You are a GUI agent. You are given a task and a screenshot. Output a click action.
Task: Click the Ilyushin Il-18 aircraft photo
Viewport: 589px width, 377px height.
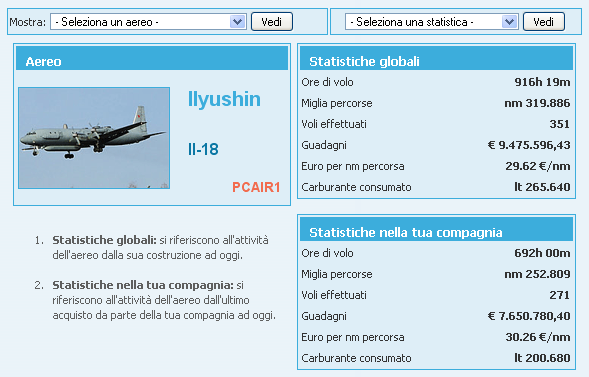[x=94, y=138]
